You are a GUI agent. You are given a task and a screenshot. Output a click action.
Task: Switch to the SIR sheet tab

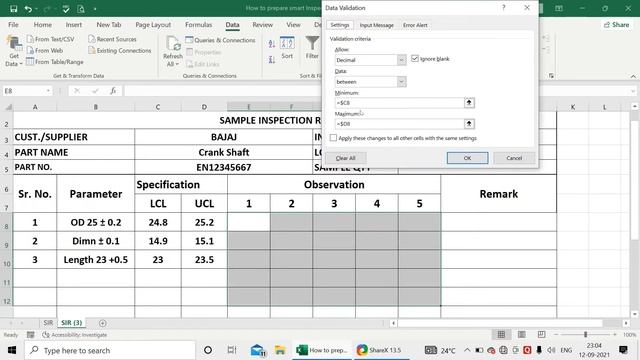point(48,323)
